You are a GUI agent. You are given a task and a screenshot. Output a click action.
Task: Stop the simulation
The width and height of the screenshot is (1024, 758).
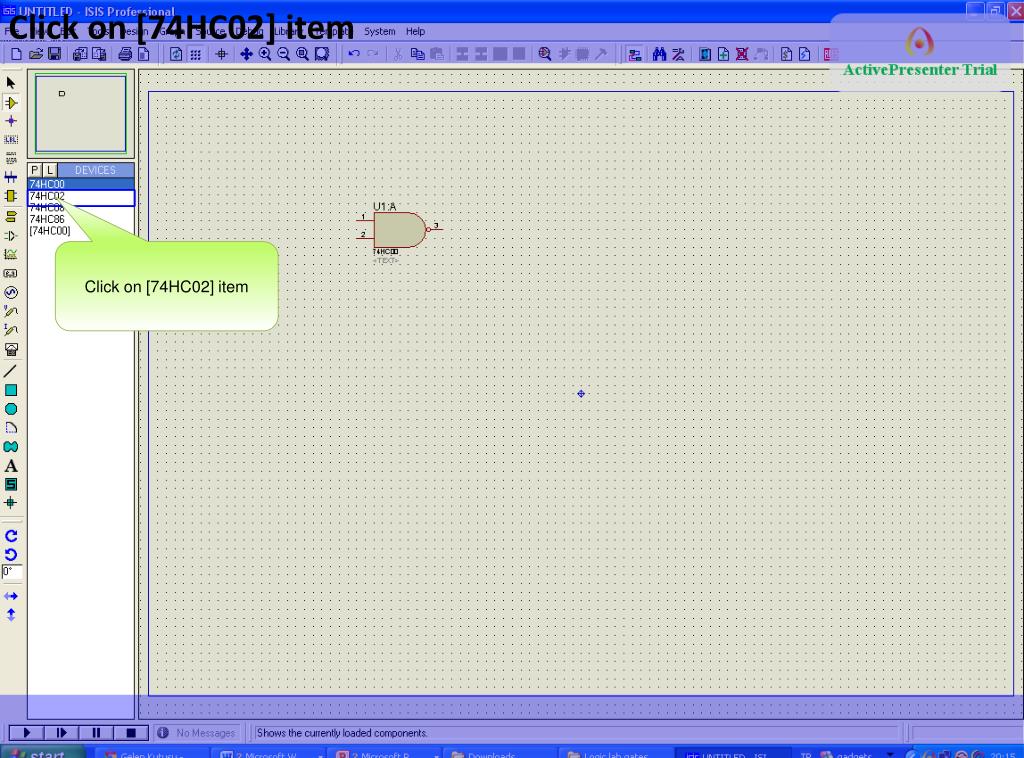tap(131, 733)
